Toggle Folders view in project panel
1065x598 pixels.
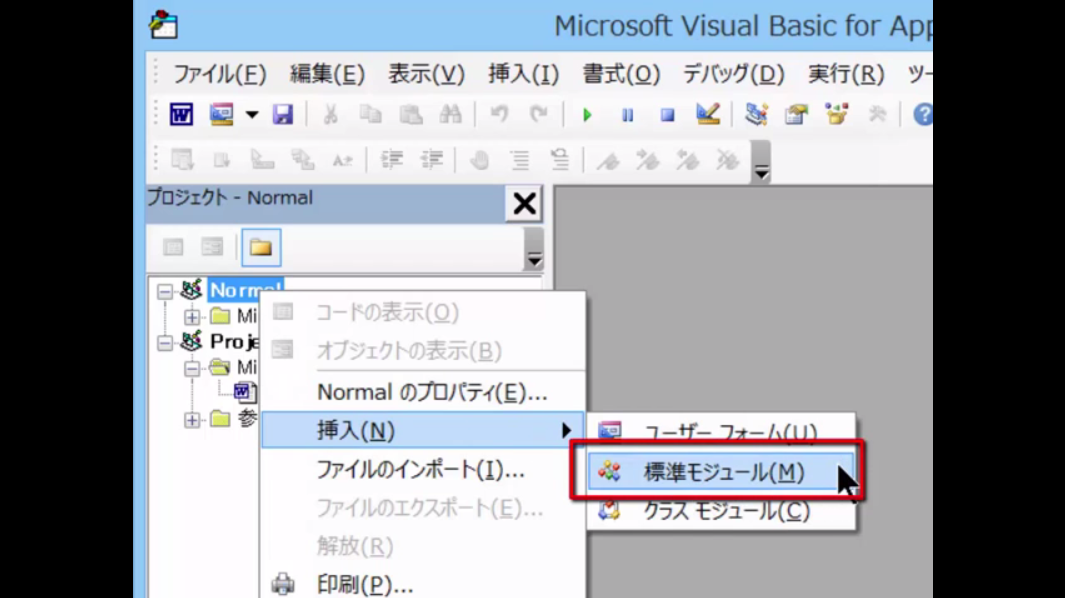click(x=260, y=247)
